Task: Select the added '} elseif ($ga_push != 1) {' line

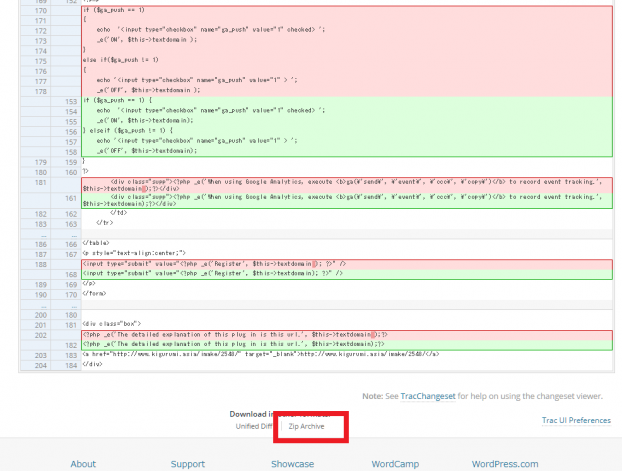Action: (x=128, y=131)
